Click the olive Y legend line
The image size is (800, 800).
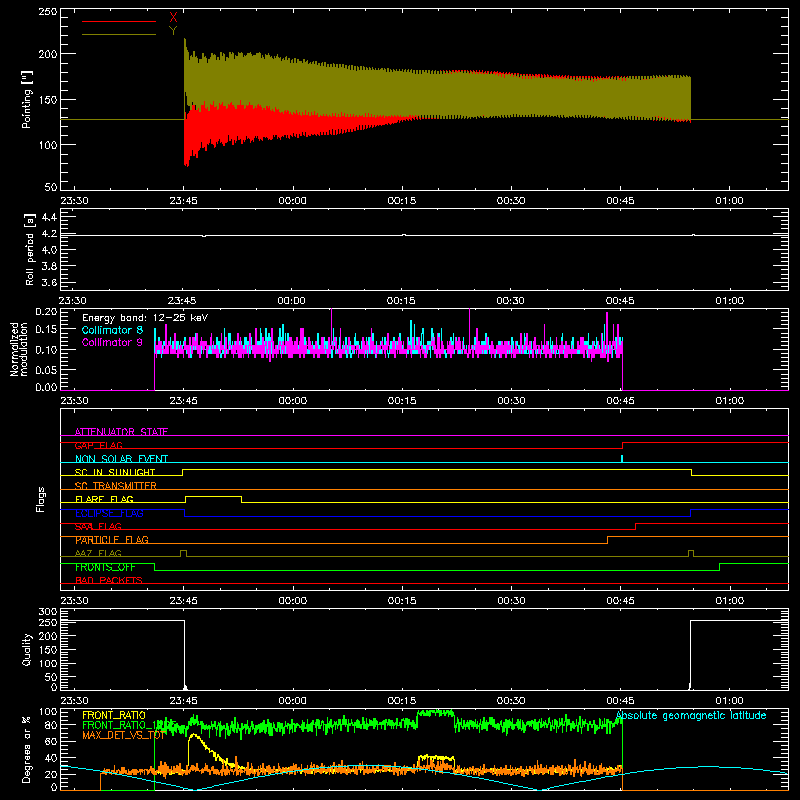119,35
